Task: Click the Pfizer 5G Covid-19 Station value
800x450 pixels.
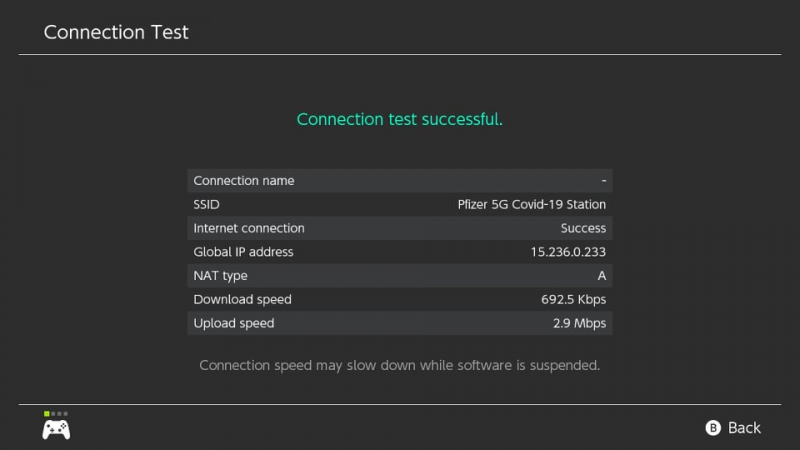Action: click(532, 205)
